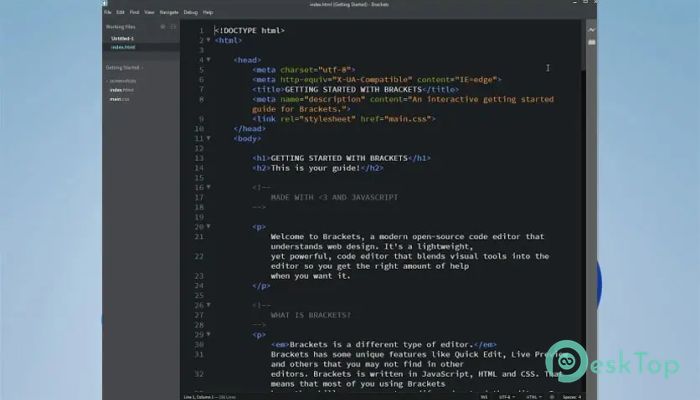Click the Live Preview lightning icon
Viewport: 700px width, 400px height.
coord(592,30)
